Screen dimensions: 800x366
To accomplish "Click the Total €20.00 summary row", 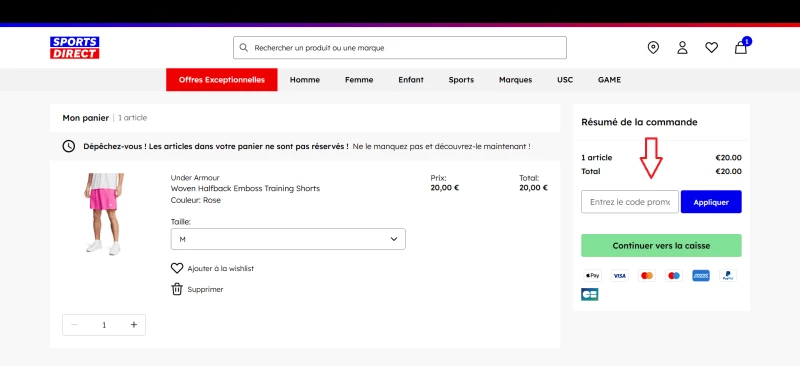I will click(x=661, y=172).
